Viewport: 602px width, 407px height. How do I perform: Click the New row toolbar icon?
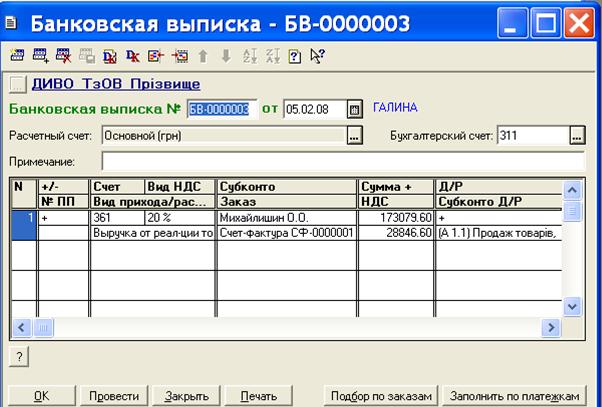click(17, 55)
